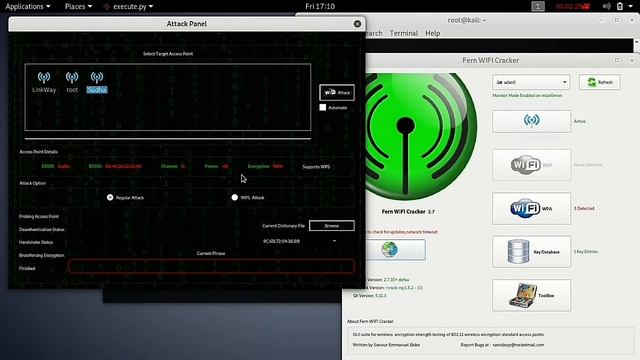This screenshot has height=360, width=640.
Task: Click the Probing Access Point label
Action: tap(39, 216)
